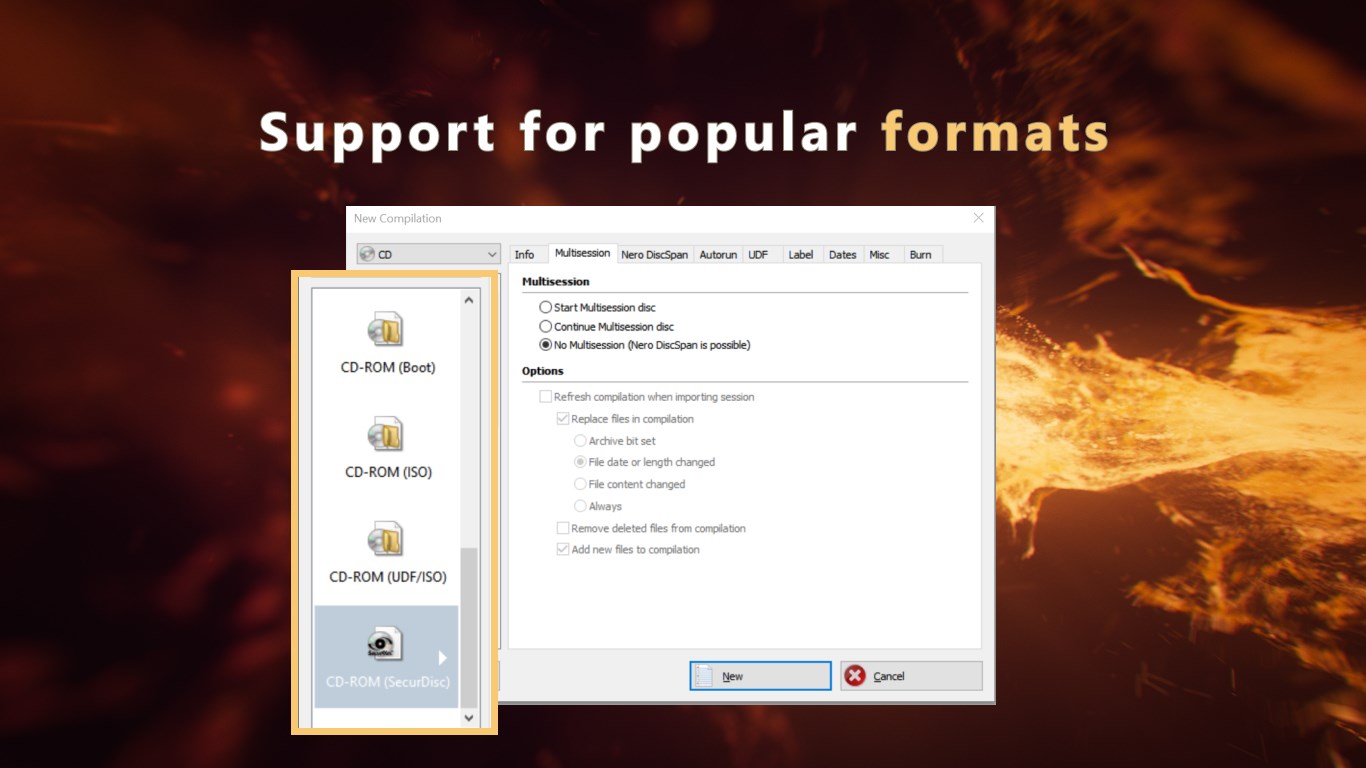The width and height of the screenshot is (1366, 768).
Task: Click the red cancel icon on the Cancel button
Action: [856, 676]
